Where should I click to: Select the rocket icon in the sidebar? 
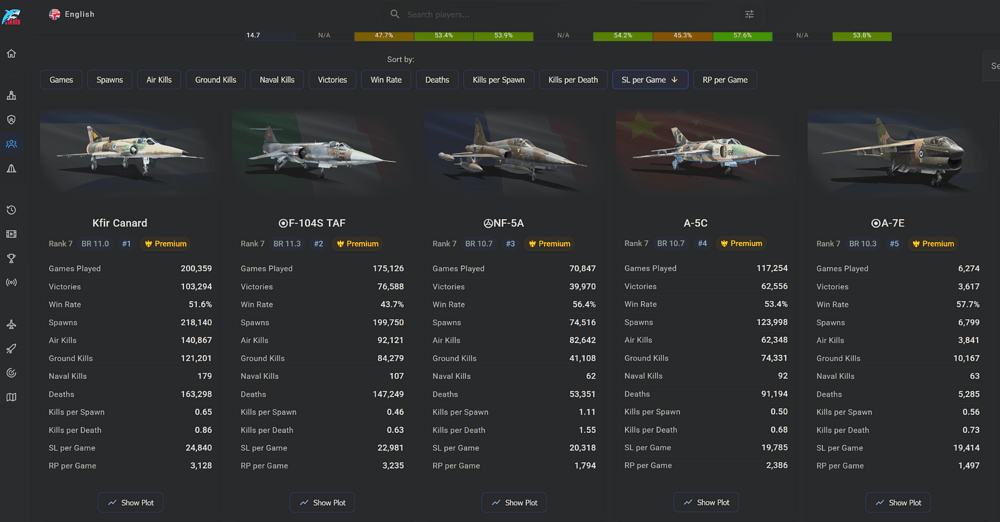(11, 348)
